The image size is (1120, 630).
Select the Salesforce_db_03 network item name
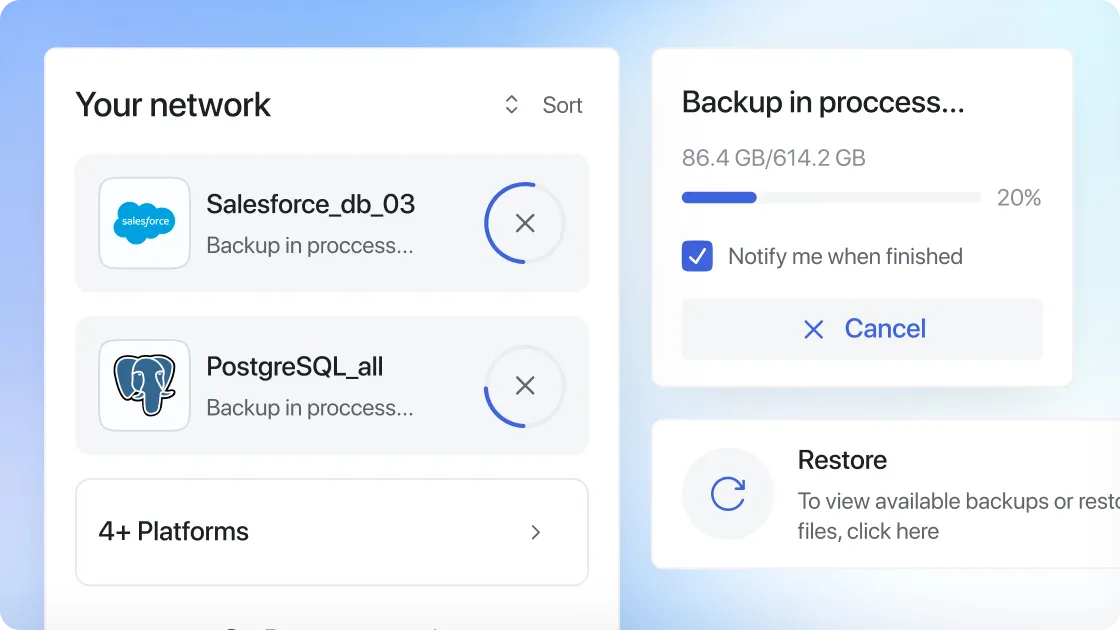pos(310,204)
